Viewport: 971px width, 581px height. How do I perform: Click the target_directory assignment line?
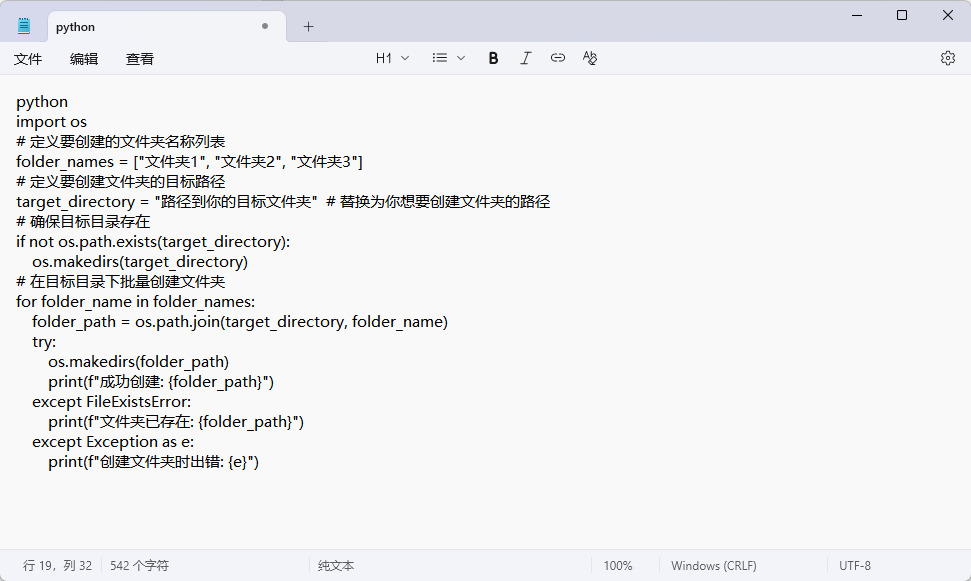[283, 201]
